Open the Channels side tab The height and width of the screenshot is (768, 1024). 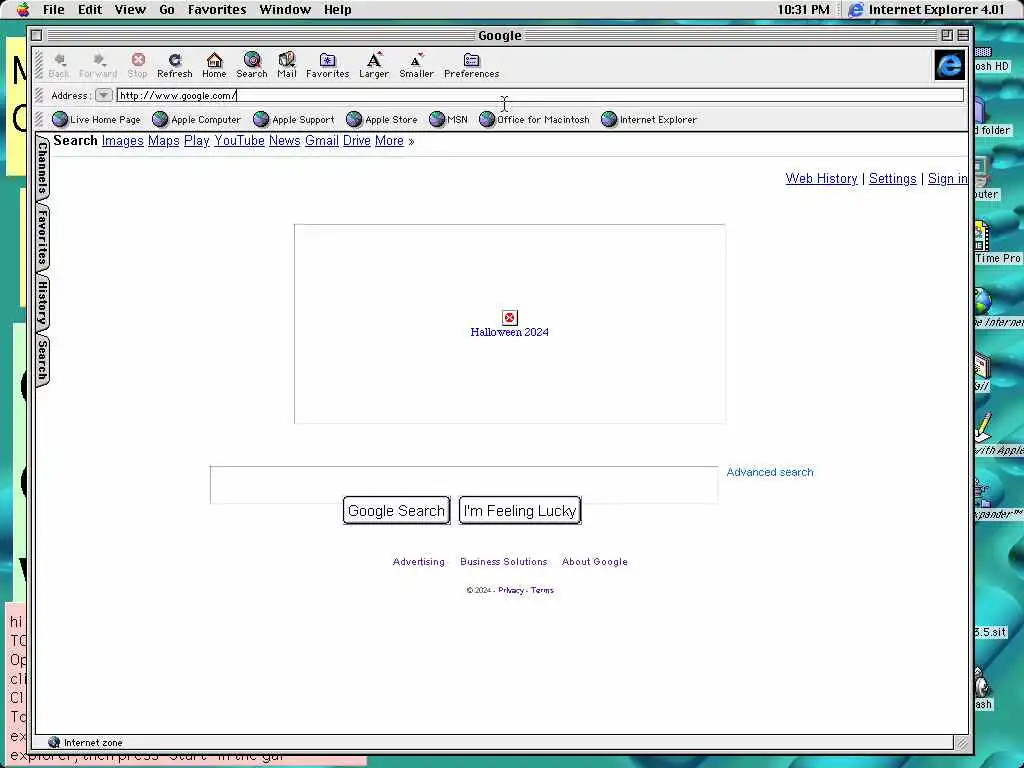pos(42,168)
